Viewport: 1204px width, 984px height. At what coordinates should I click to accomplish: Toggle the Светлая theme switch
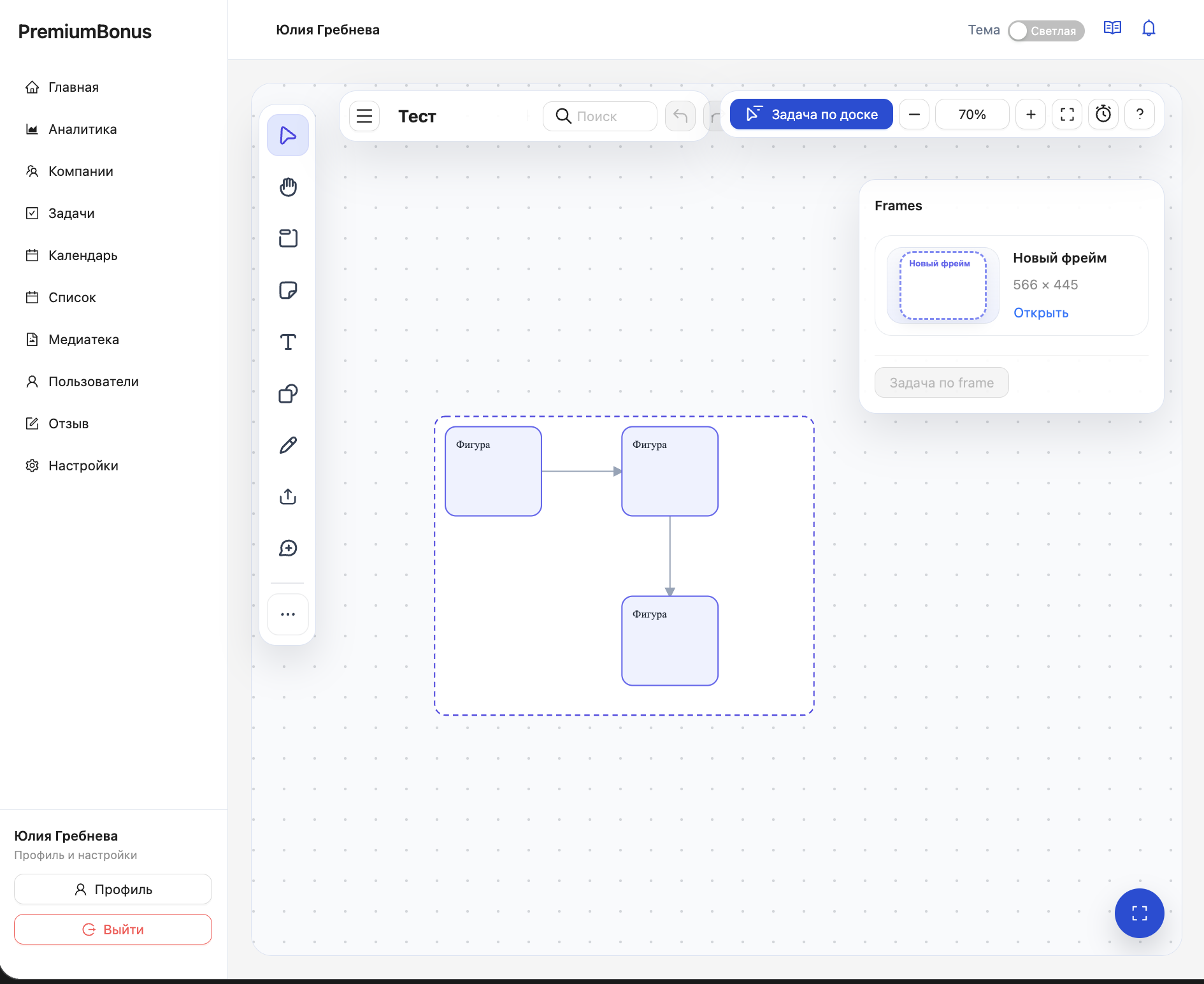(x=1045, y=31)
